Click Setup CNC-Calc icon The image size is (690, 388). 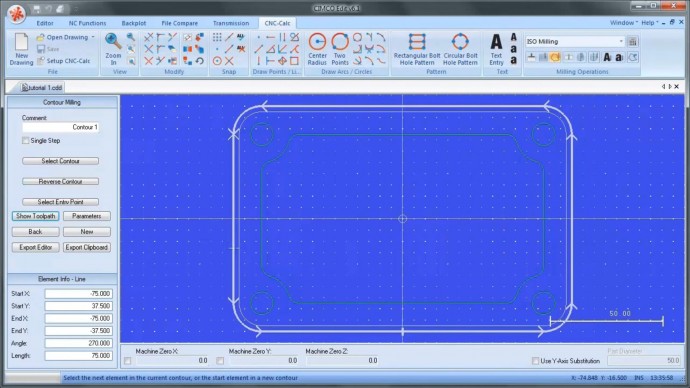click(40, 61)
